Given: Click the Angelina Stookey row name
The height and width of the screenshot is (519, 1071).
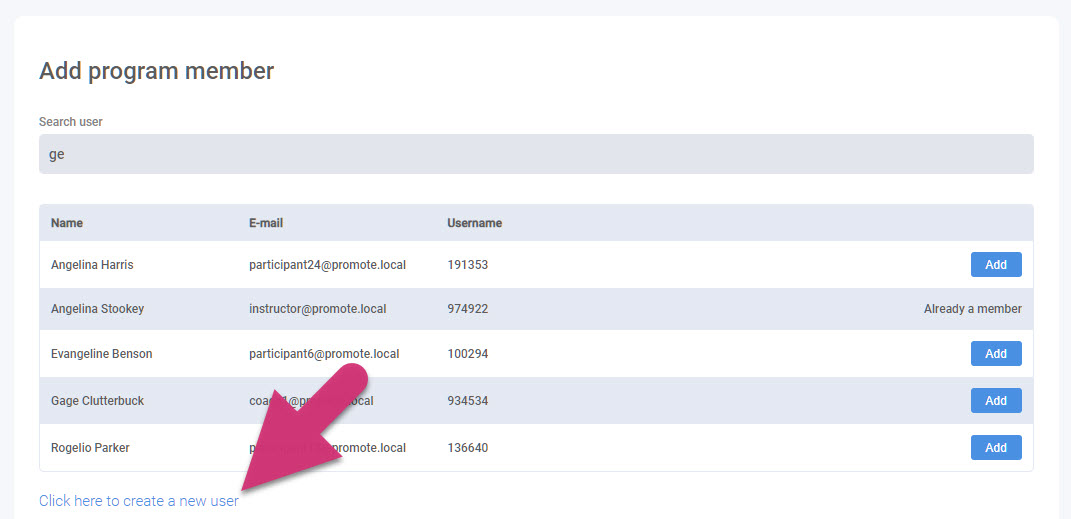Looking at the screenshot, I should point(97,309).
